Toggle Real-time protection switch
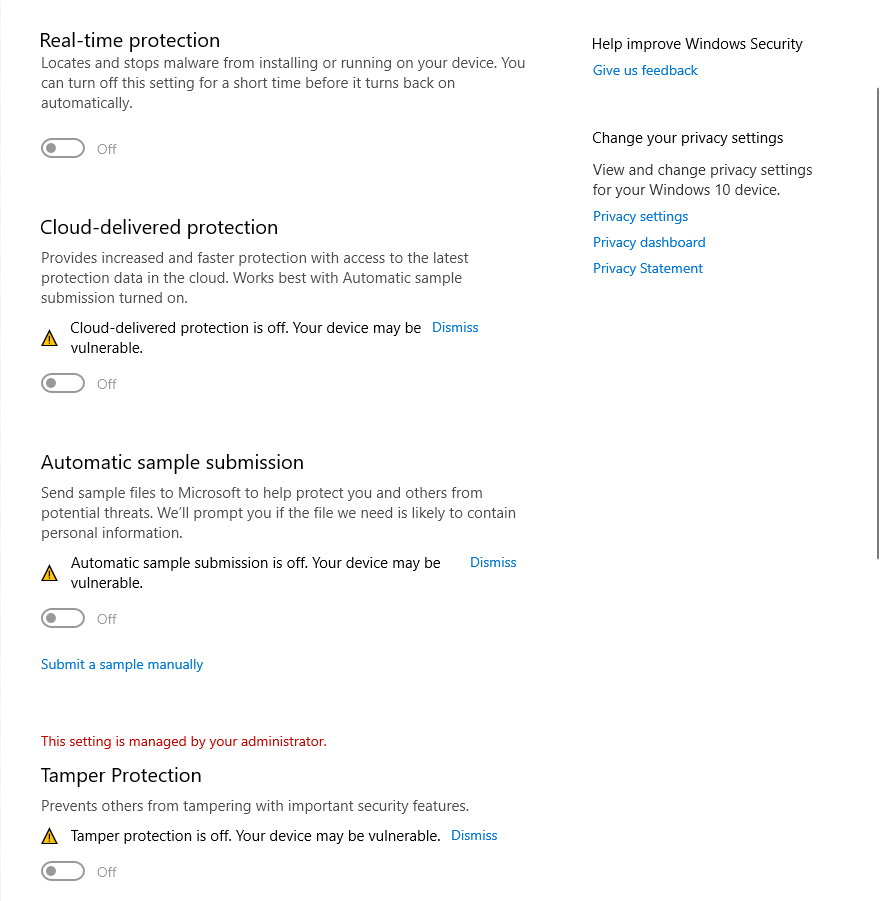 tap(63, 149)
